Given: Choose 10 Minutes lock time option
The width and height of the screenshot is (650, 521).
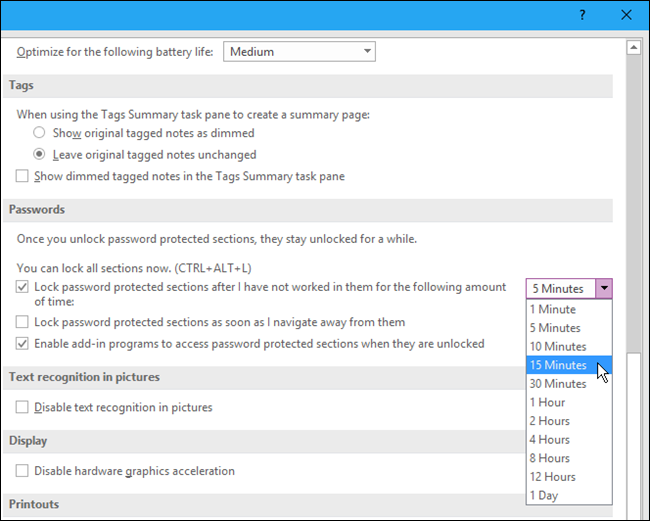Looking at the screenshot, I should [559, 346].
